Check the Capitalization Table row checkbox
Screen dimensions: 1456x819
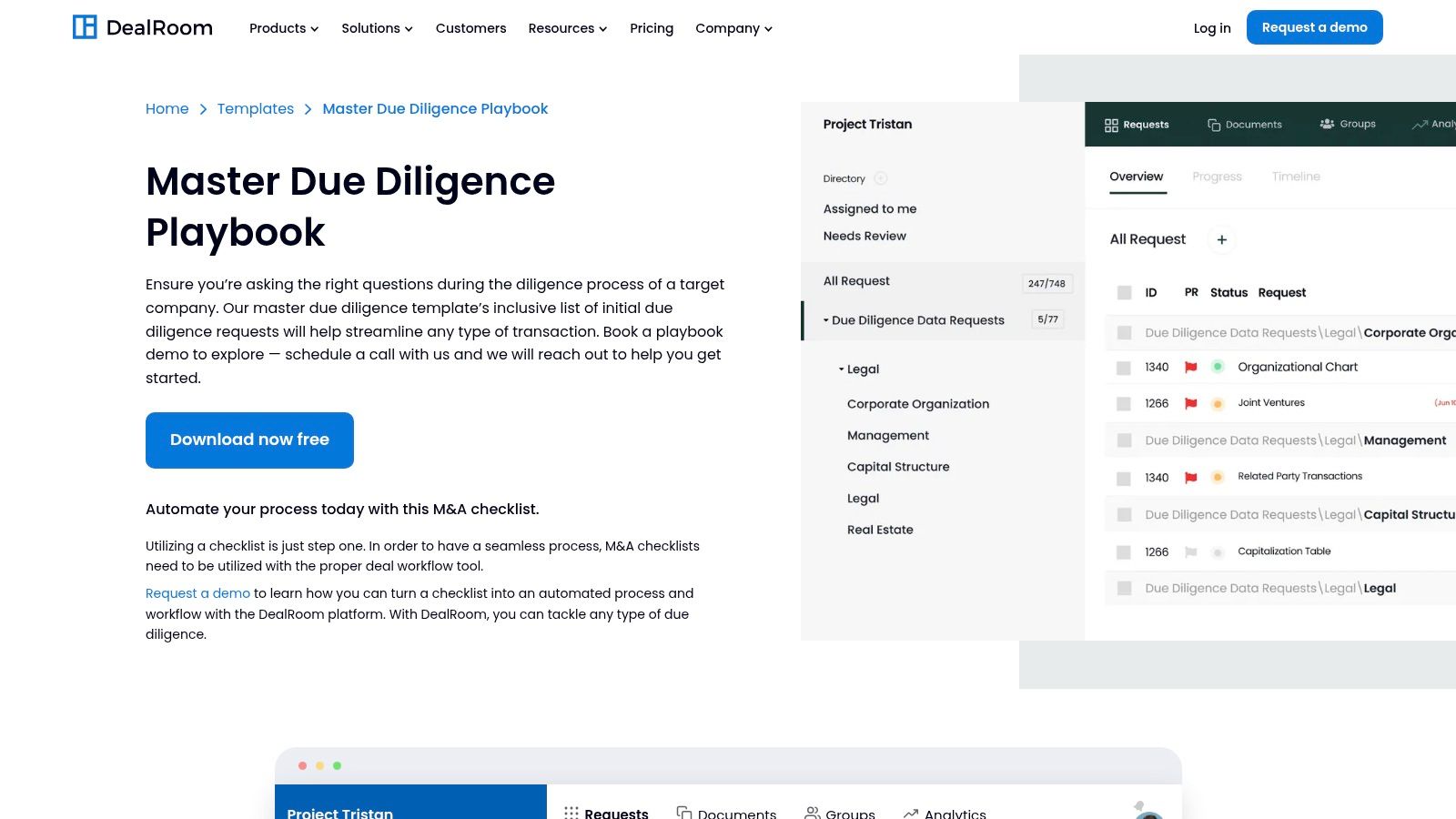click(x=1124, y=552)
